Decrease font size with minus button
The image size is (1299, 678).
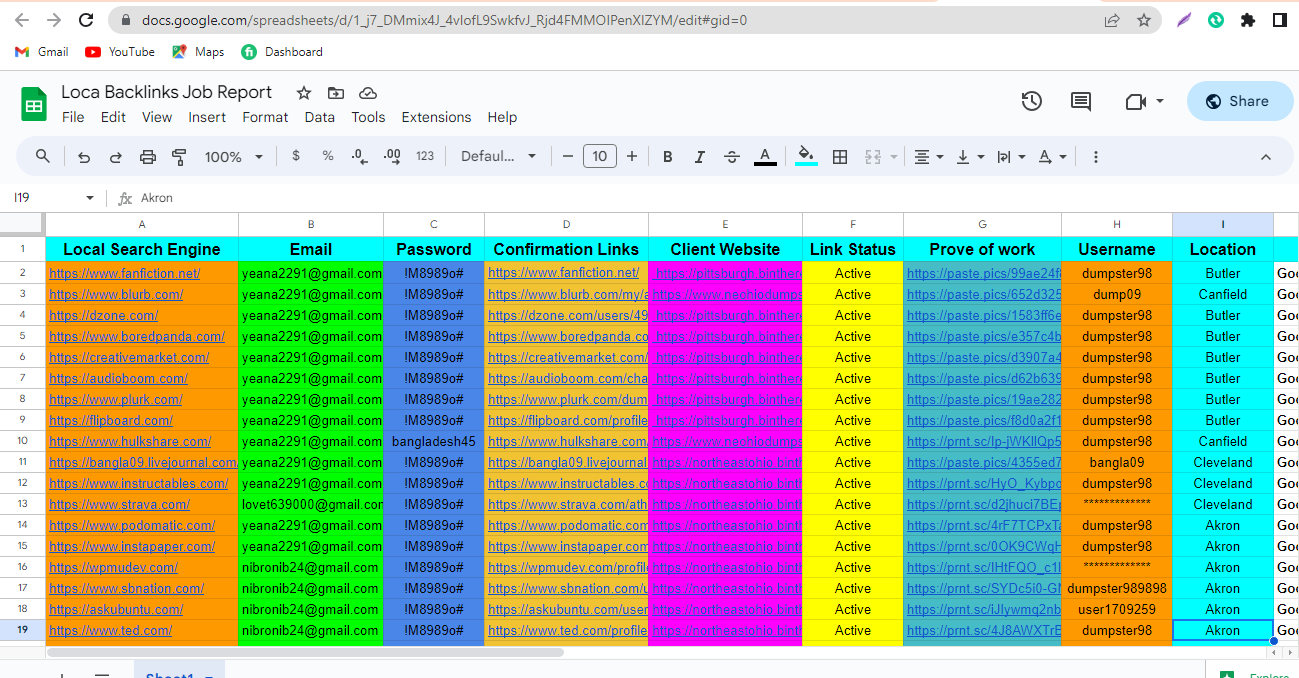(x=568, y=156)
